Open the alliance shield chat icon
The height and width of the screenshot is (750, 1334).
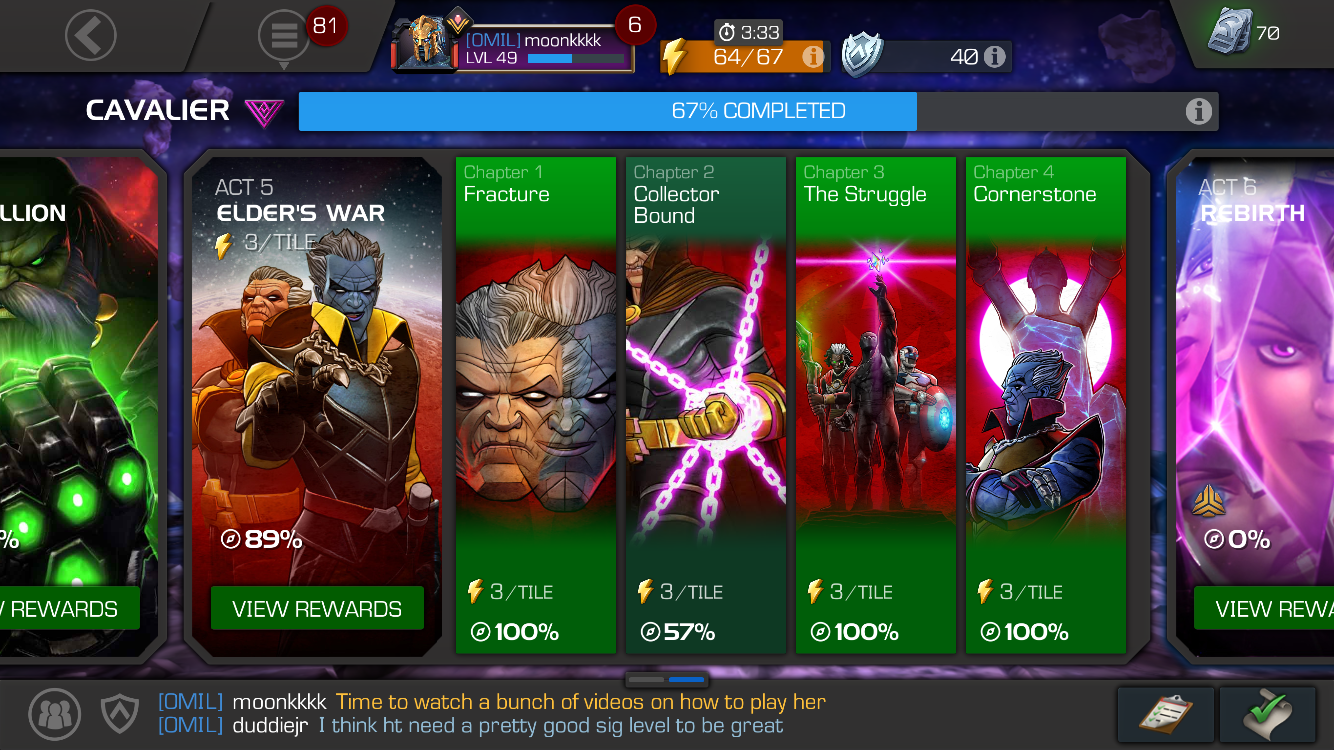point(119,713)
